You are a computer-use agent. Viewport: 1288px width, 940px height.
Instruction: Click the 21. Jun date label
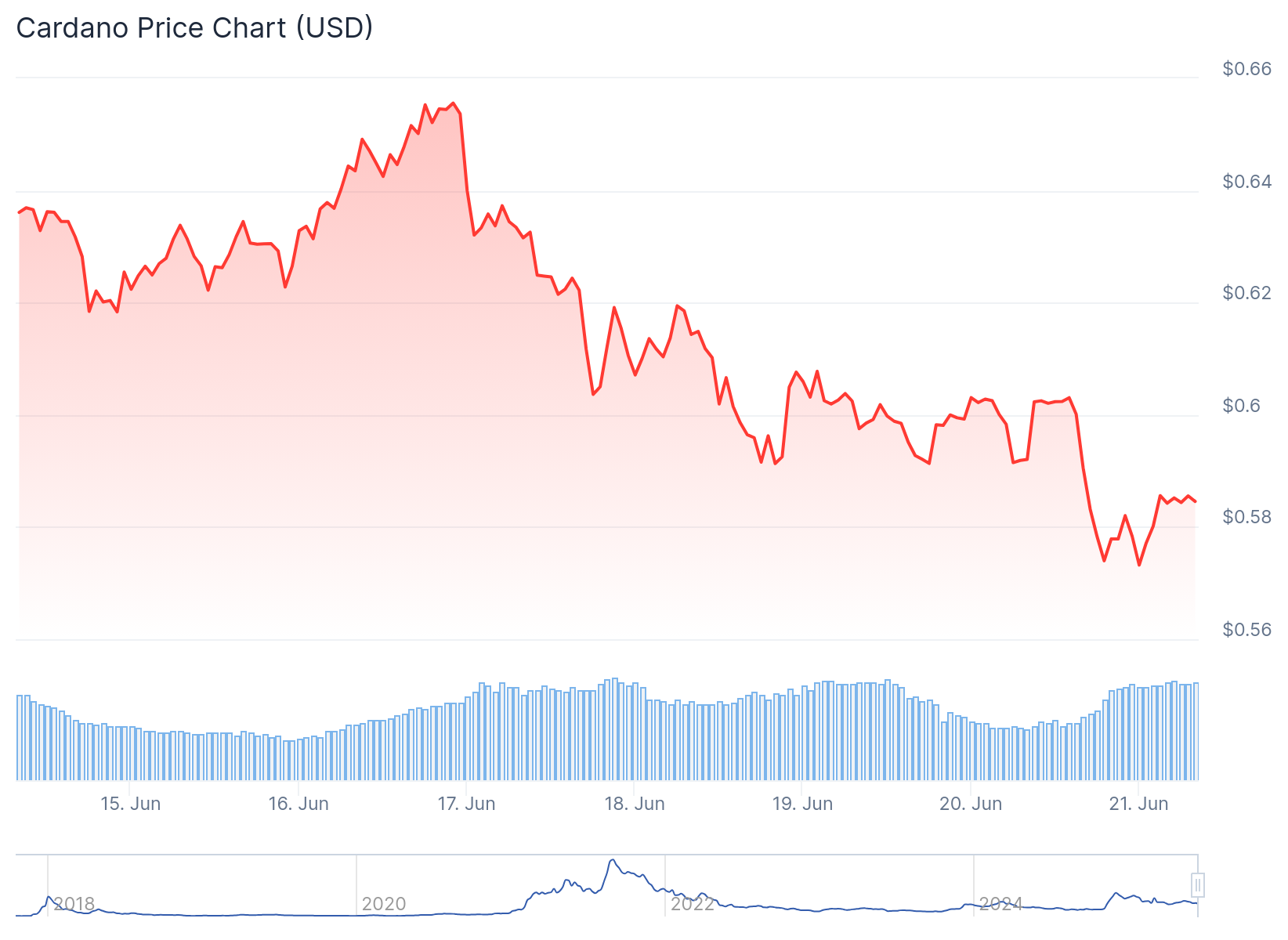[x=1138, y=804]
